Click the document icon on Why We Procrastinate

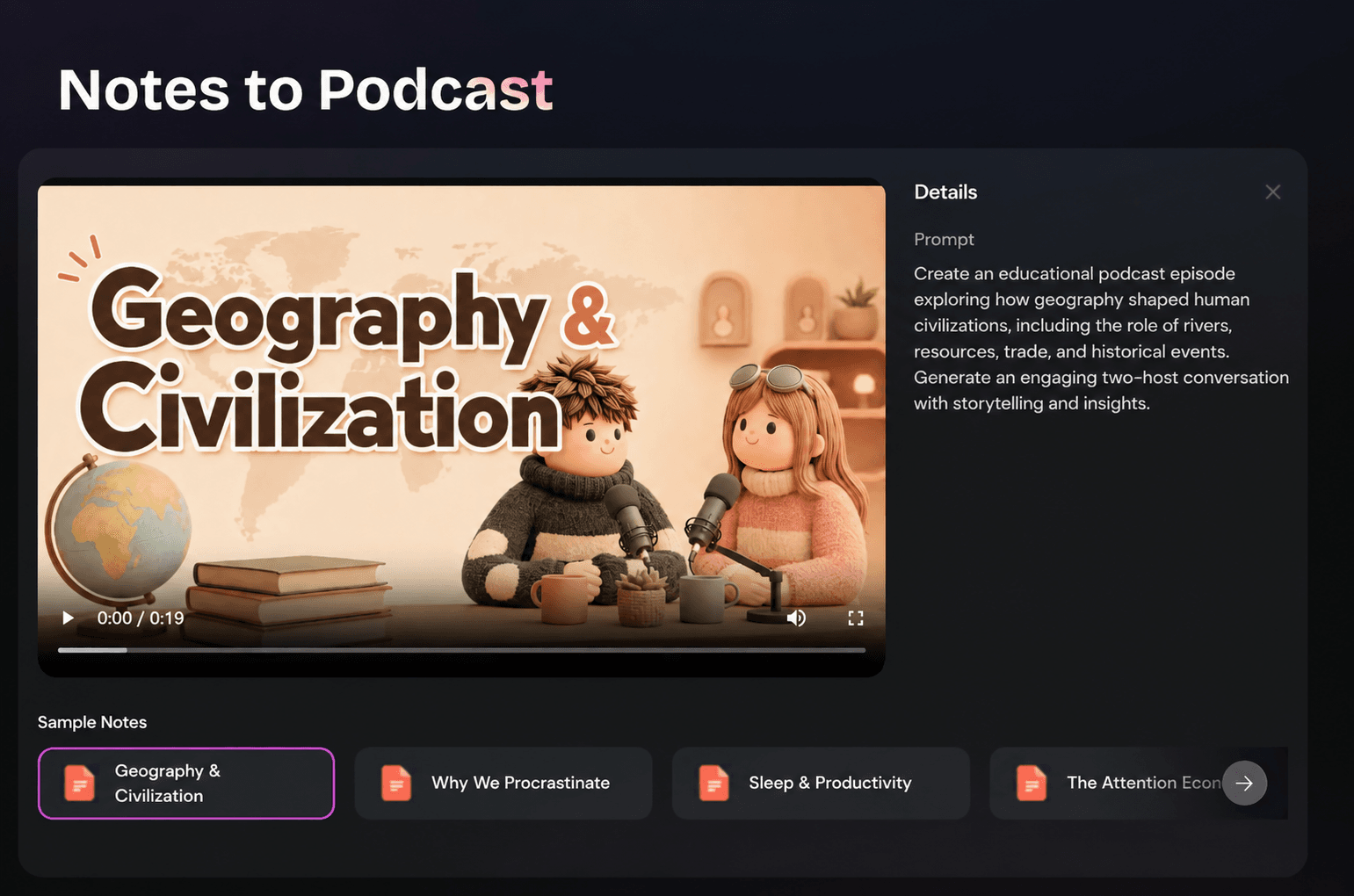396,783
